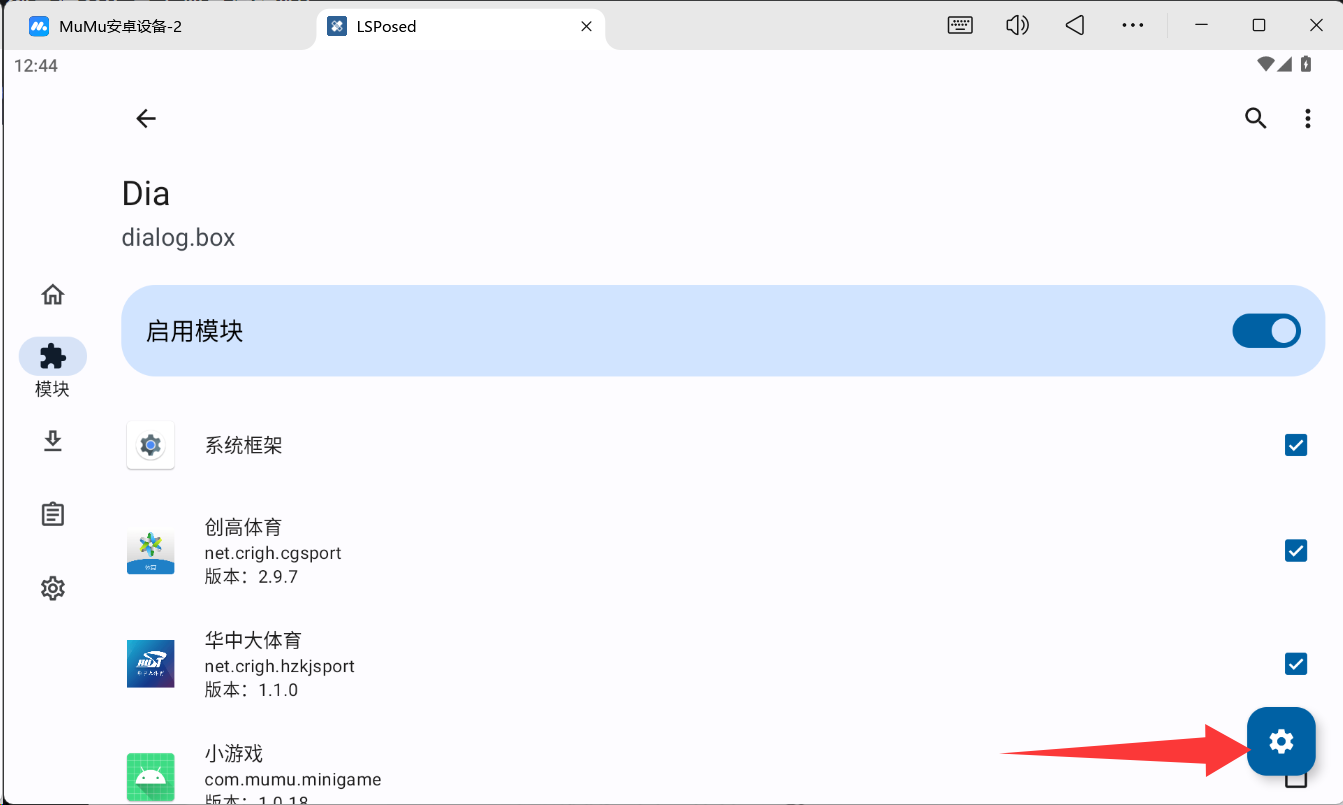The height and width of the screenshot is (805, 1343).
Task: Open the three-dot overflow menu
Action: pyautogui.click(x=1307, y=119)
